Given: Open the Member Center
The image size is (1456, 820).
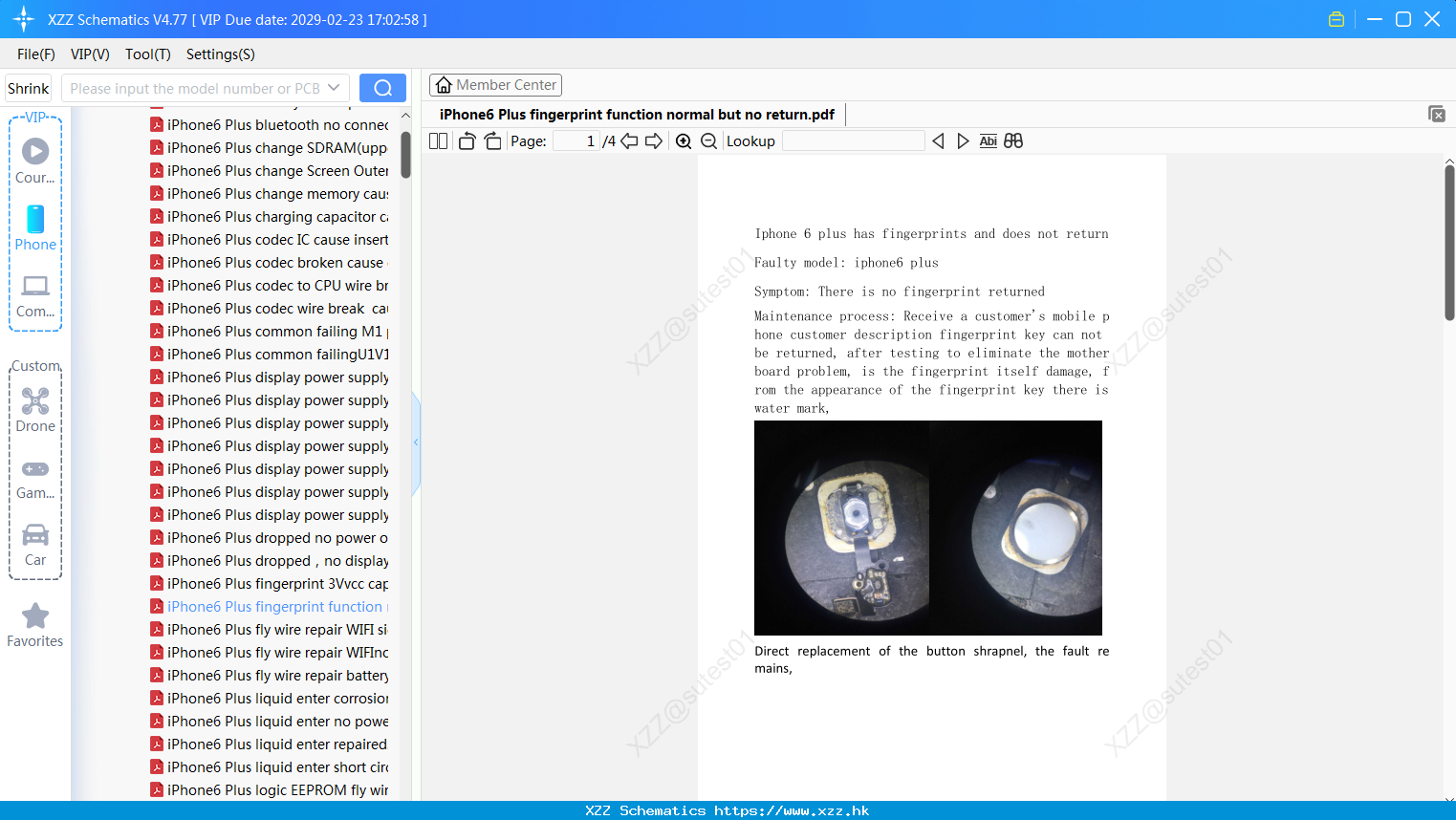Looking at the screenshot, I should pyautogui.click(x=495, y=85).
